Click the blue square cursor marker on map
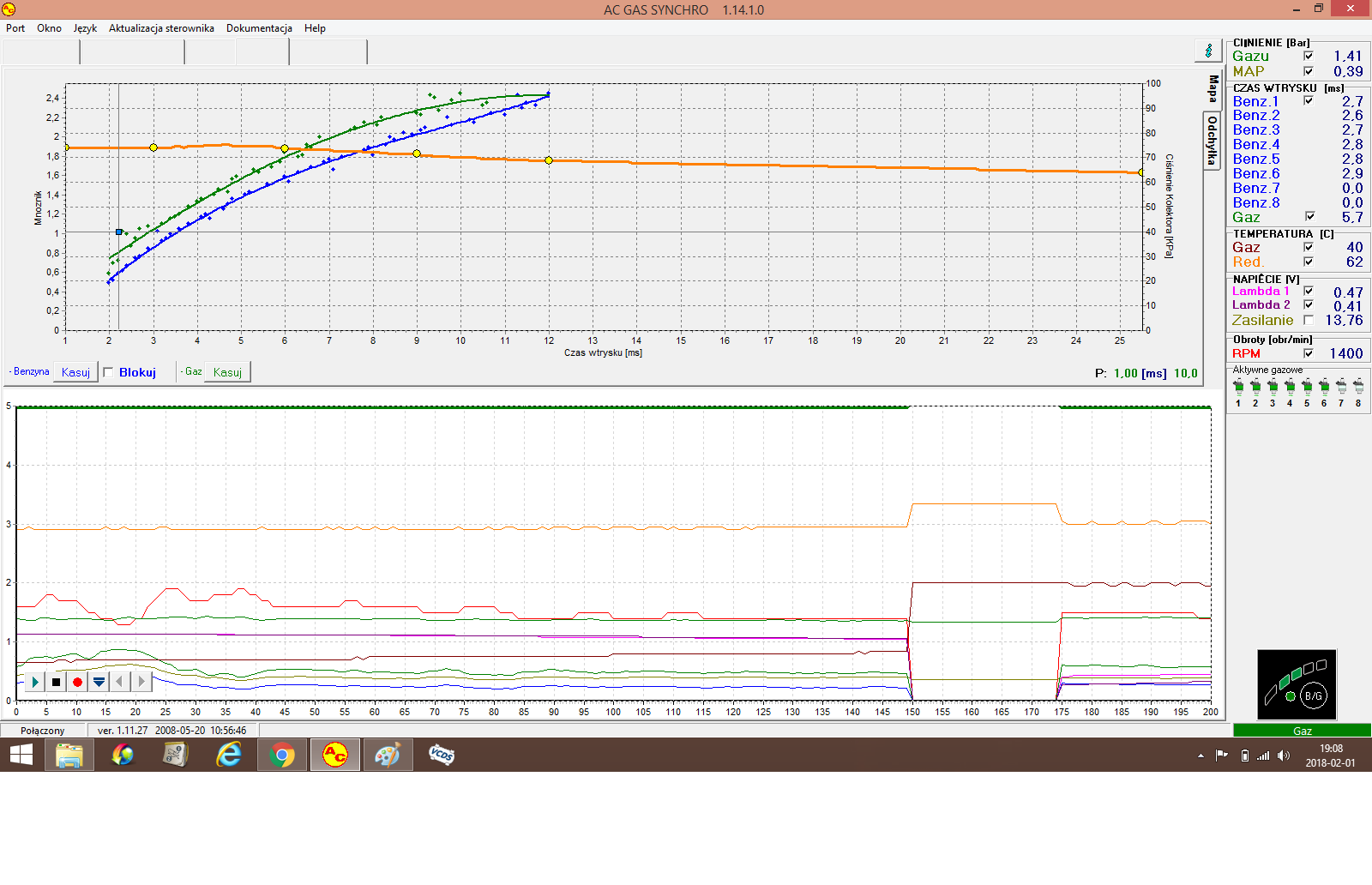 pyautogui.click(x=119, y=232)
